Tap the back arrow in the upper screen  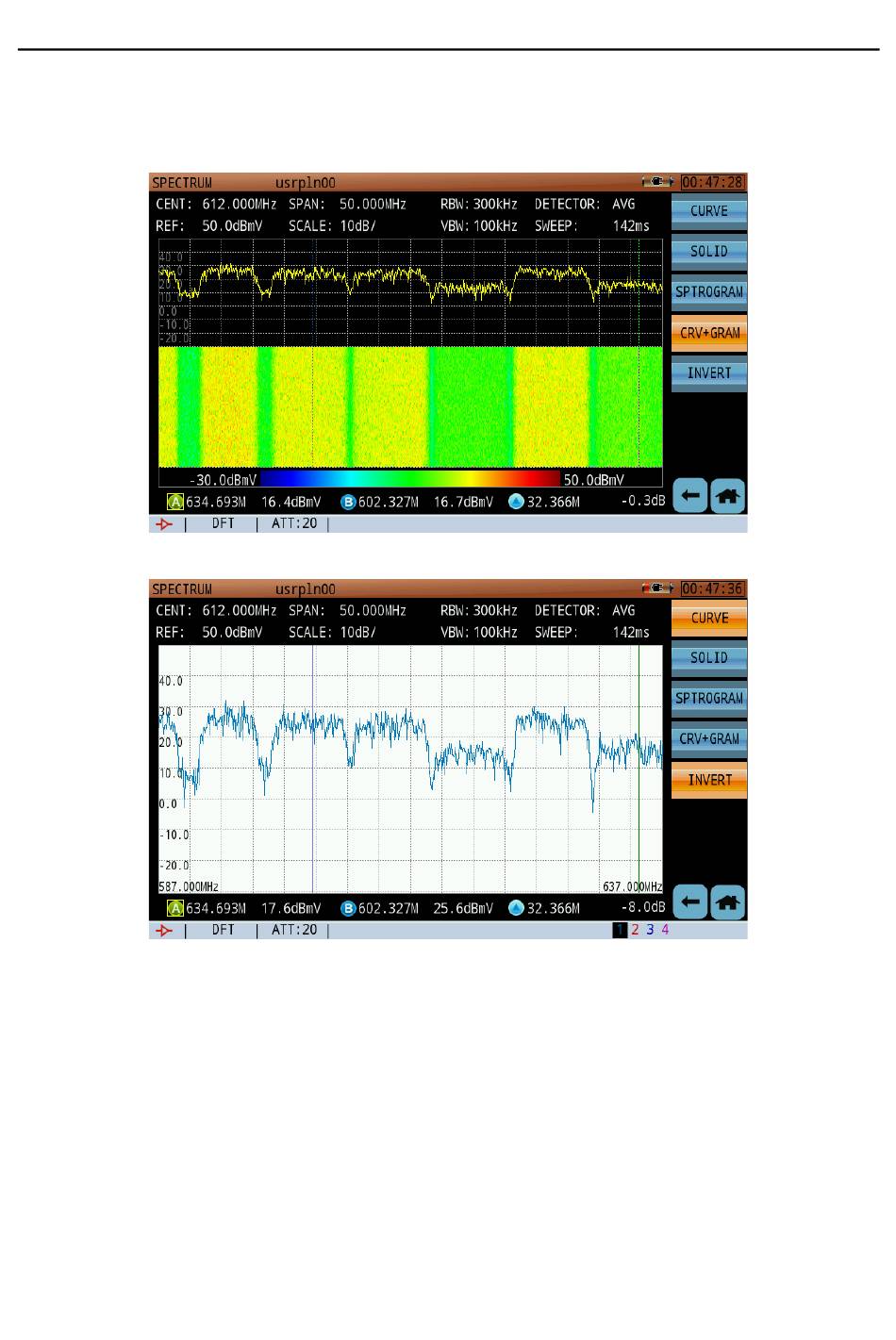pos(690,495)
